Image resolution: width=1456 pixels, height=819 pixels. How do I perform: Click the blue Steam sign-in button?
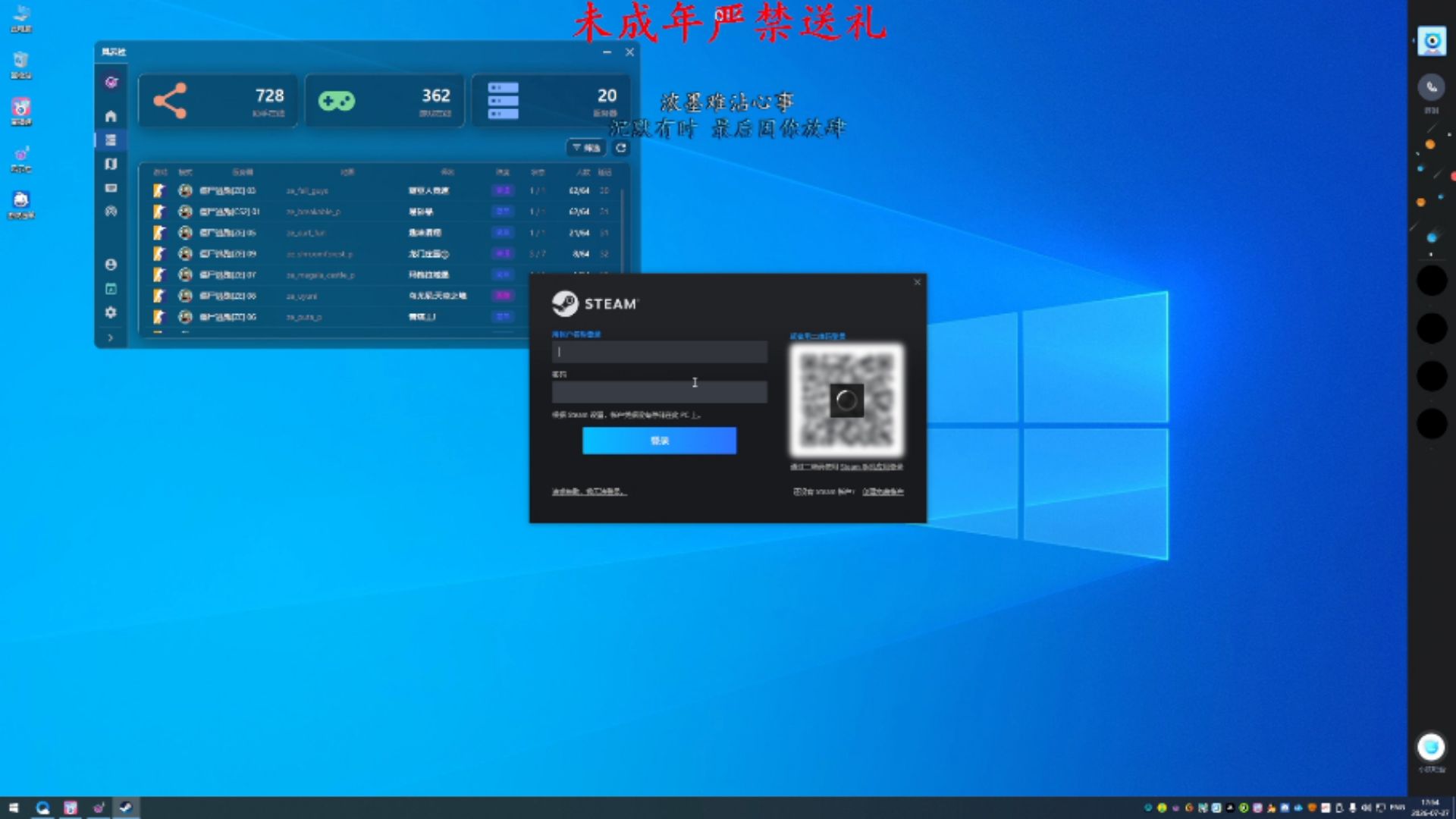click(659, 441)
